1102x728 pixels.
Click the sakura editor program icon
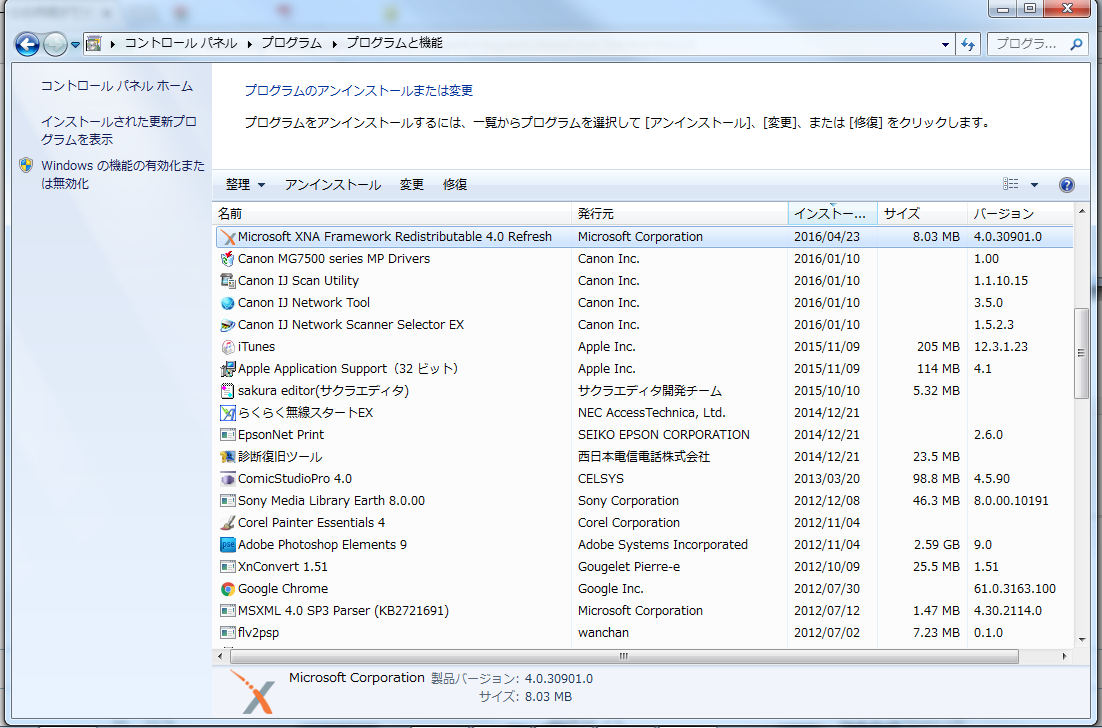coord(228,391)
